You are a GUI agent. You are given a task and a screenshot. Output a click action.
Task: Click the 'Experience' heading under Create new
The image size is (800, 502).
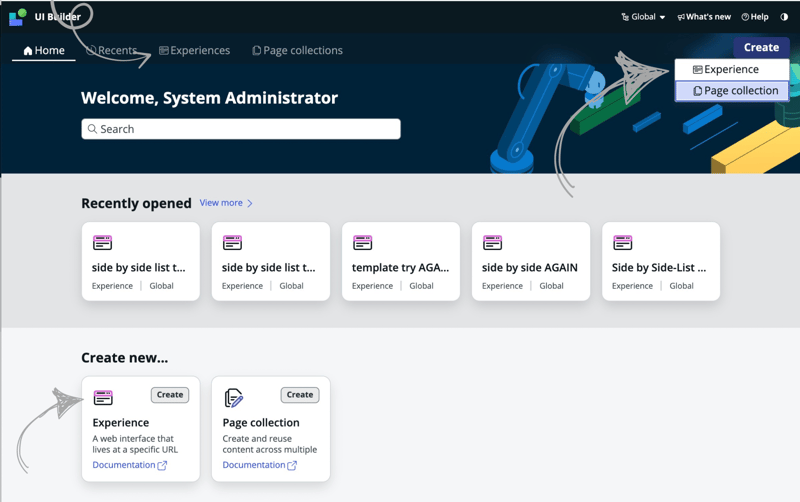pyautogui.click(x=121, y=422)
